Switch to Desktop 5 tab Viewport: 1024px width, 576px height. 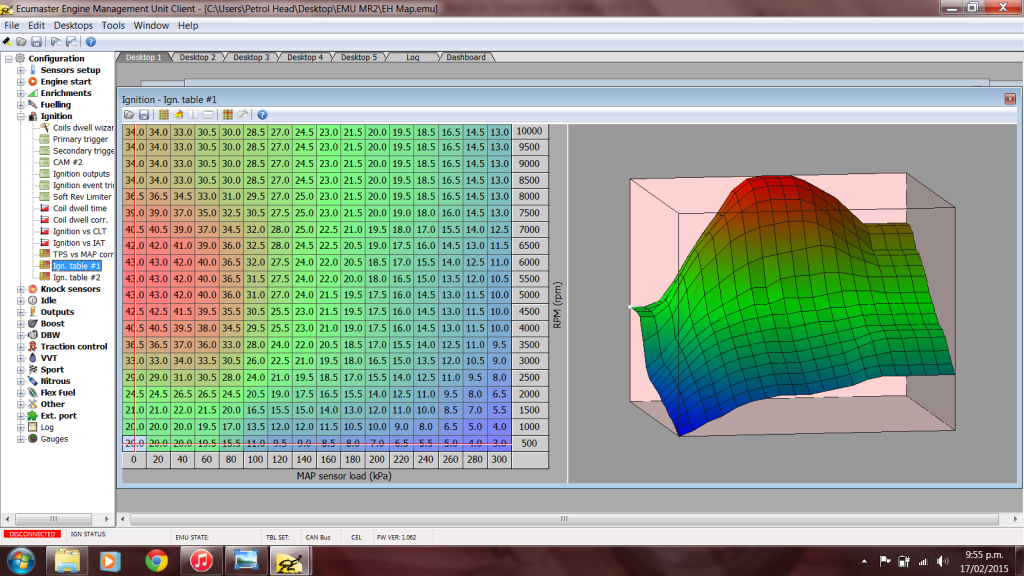[x=359, y=57]
